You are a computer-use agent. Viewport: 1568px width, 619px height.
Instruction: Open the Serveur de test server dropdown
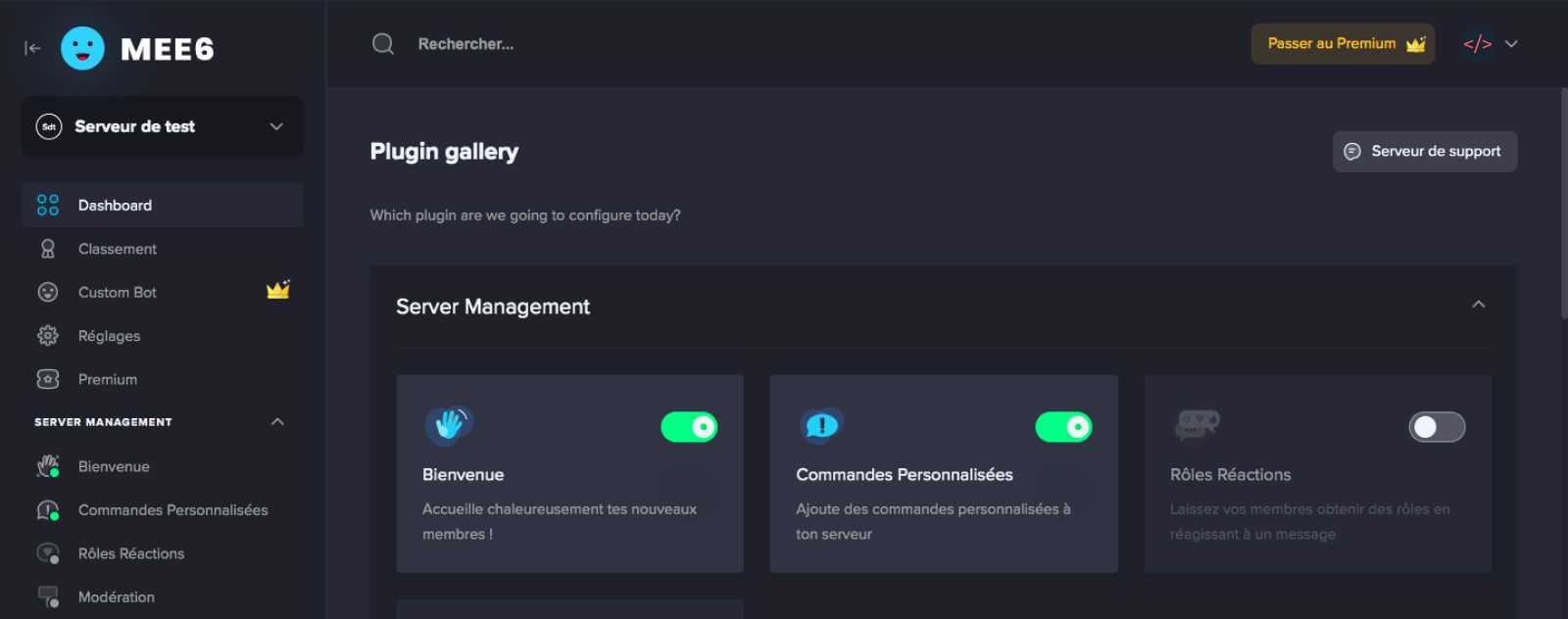click(x=163, y=126)
